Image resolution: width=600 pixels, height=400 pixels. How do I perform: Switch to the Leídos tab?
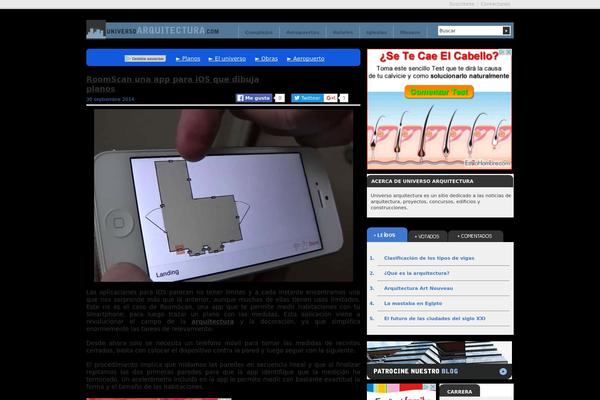[x=387, y=235]
